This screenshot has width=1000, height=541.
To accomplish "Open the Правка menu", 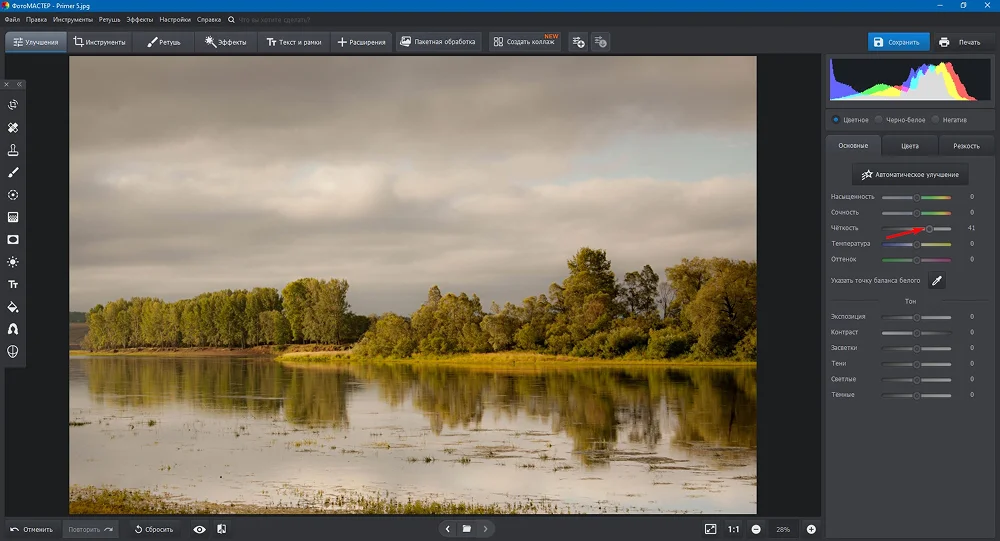I will [x=36, y=20].
